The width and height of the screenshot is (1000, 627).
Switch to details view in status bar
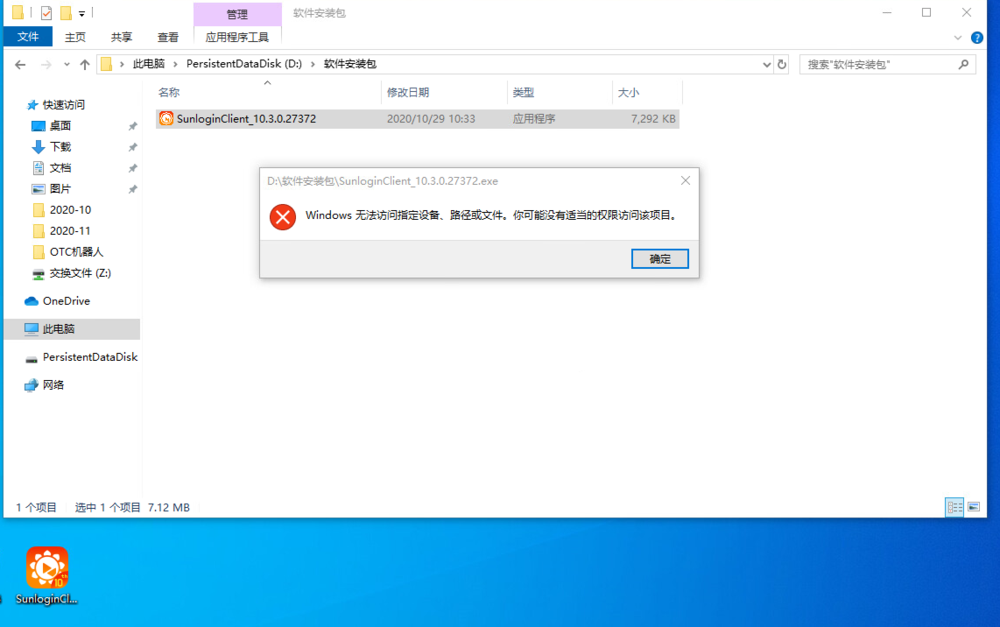(x=954, y=507)
